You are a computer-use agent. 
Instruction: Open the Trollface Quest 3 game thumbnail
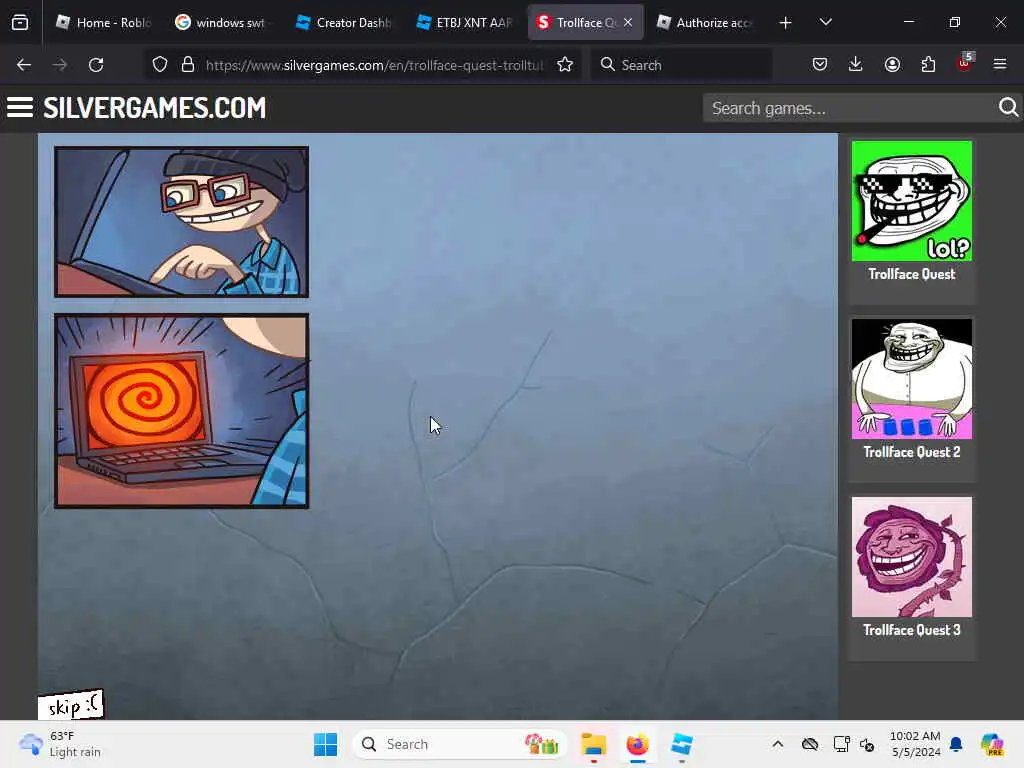(x=912, y=557)
